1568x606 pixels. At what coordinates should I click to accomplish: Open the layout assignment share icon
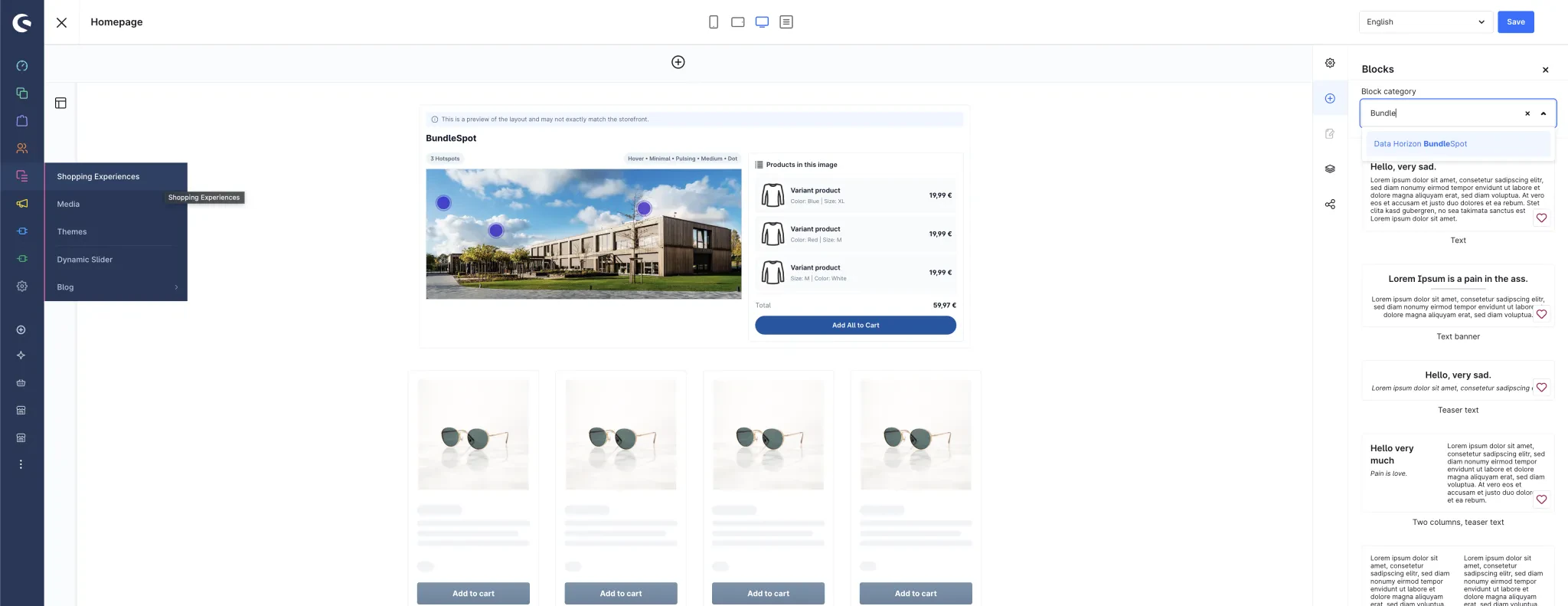tap(1331, 205)
